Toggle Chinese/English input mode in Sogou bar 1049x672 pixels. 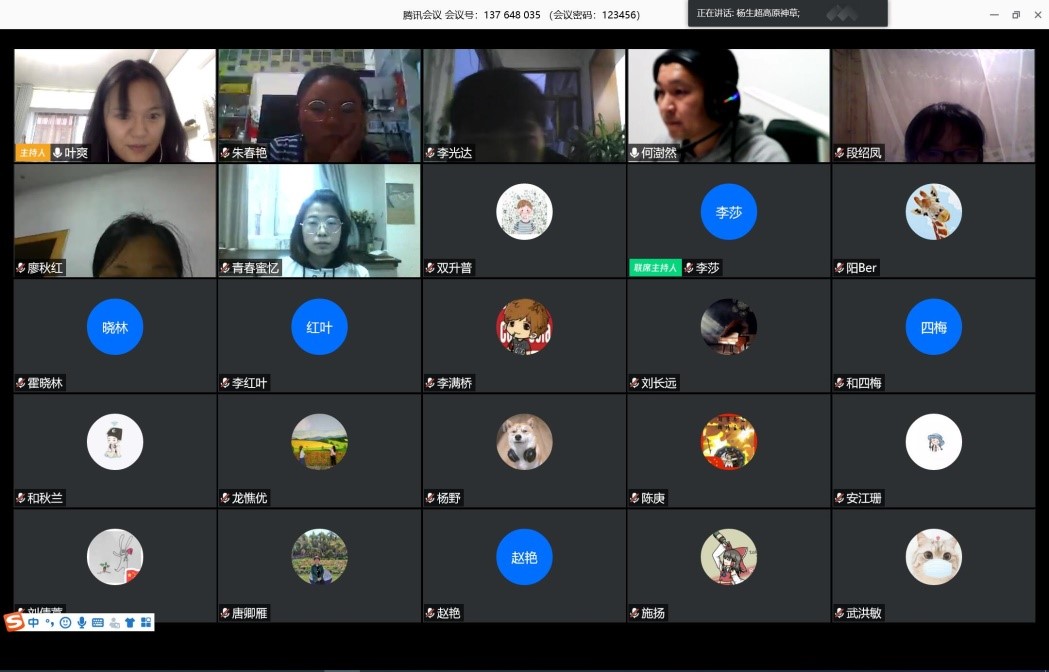point(34,622)
